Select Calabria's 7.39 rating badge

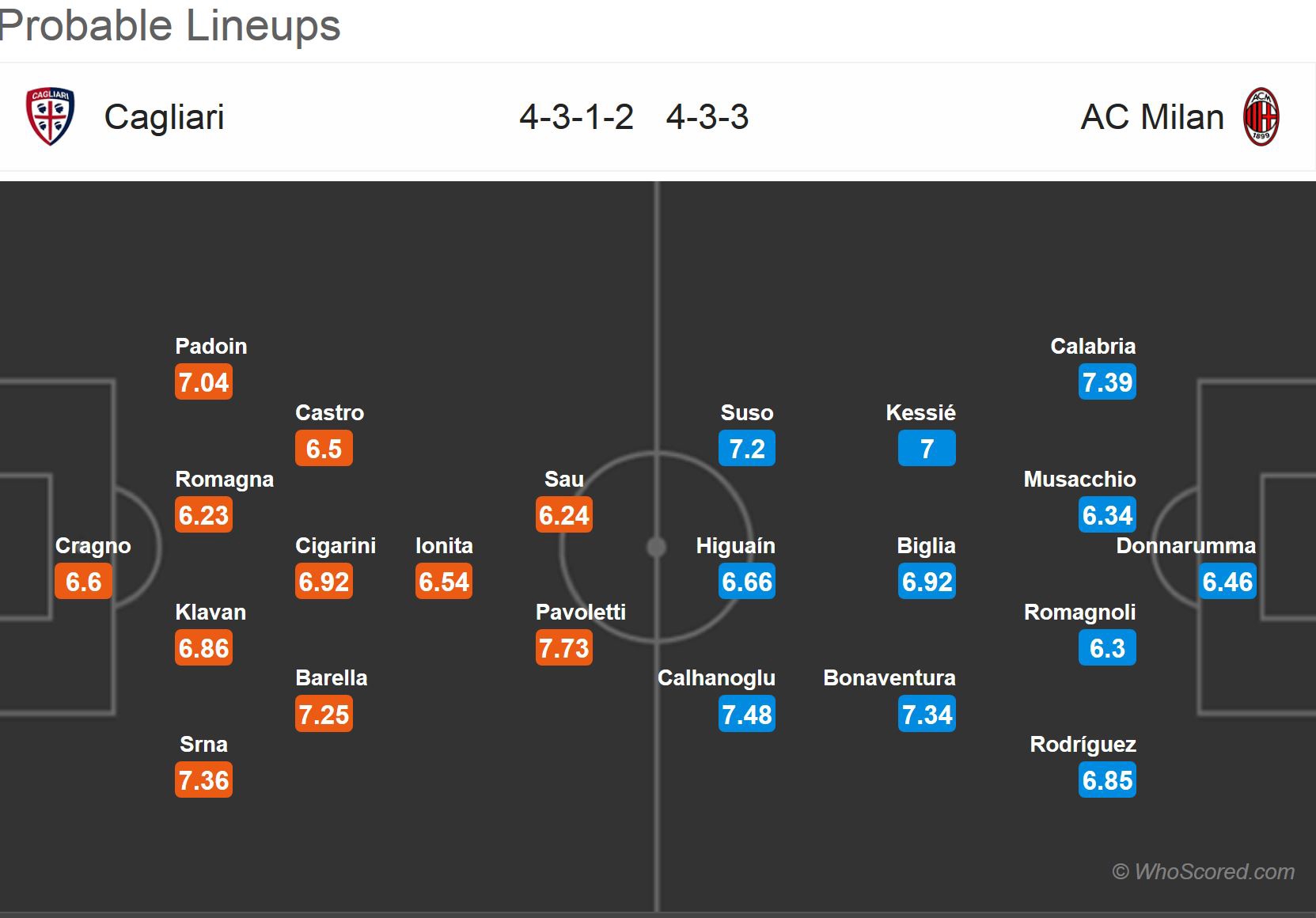[x=1107, y=382]
